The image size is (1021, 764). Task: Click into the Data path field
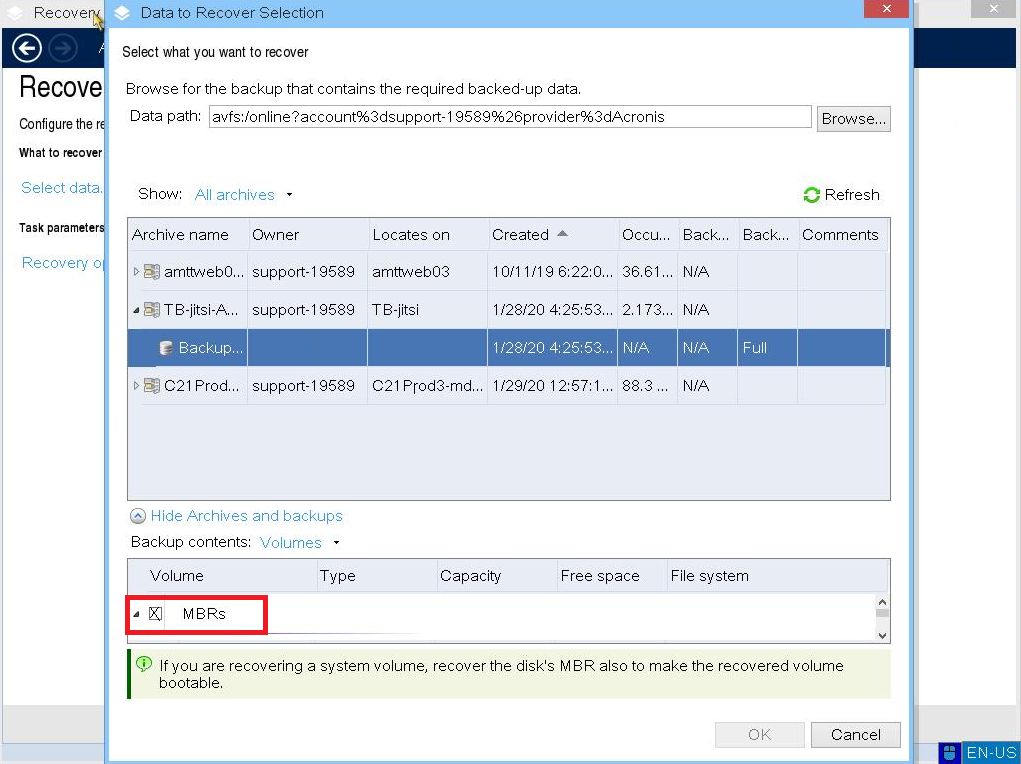(x=510, y=117)
